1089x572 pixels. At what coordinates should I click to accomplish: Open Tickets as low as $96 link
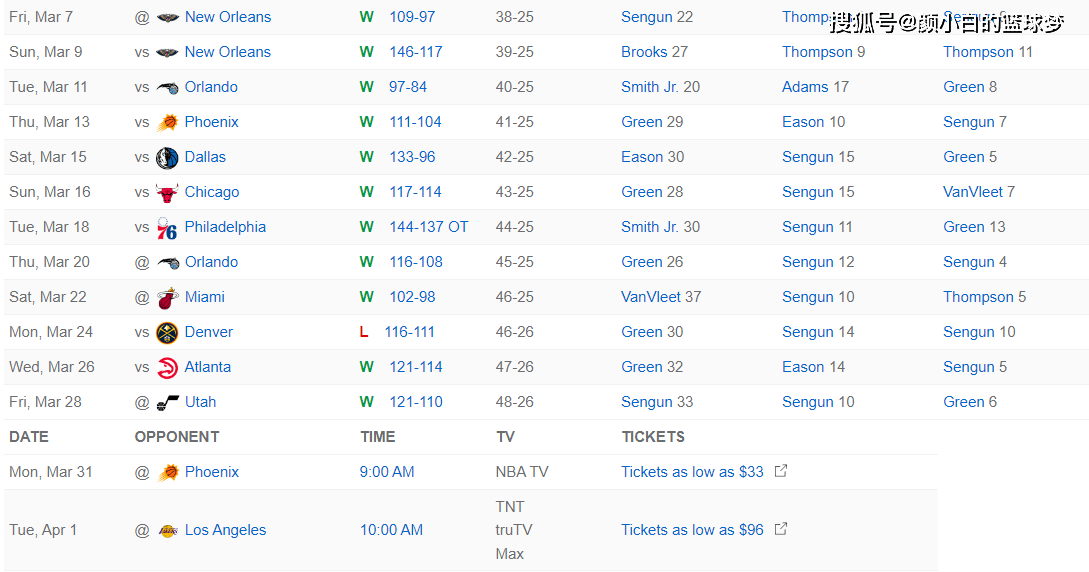coord(692,530)
